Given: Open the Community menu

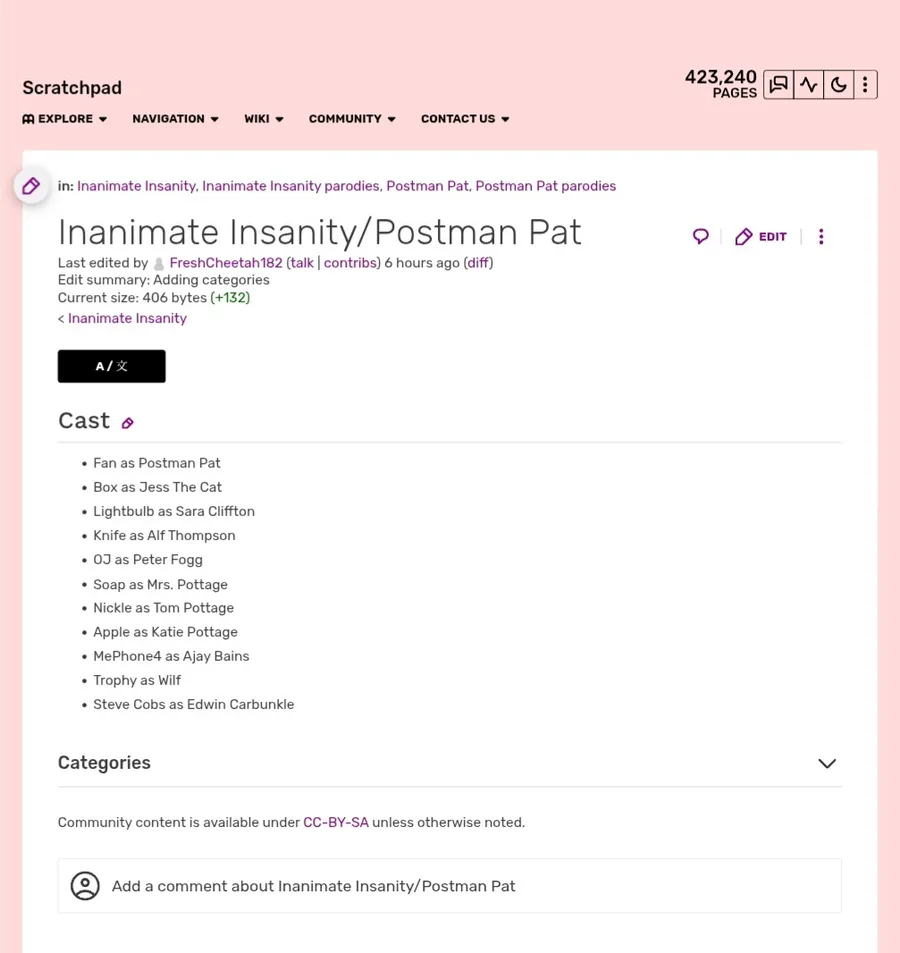Looking at the screenshot, I should click(x=352, y=119).
